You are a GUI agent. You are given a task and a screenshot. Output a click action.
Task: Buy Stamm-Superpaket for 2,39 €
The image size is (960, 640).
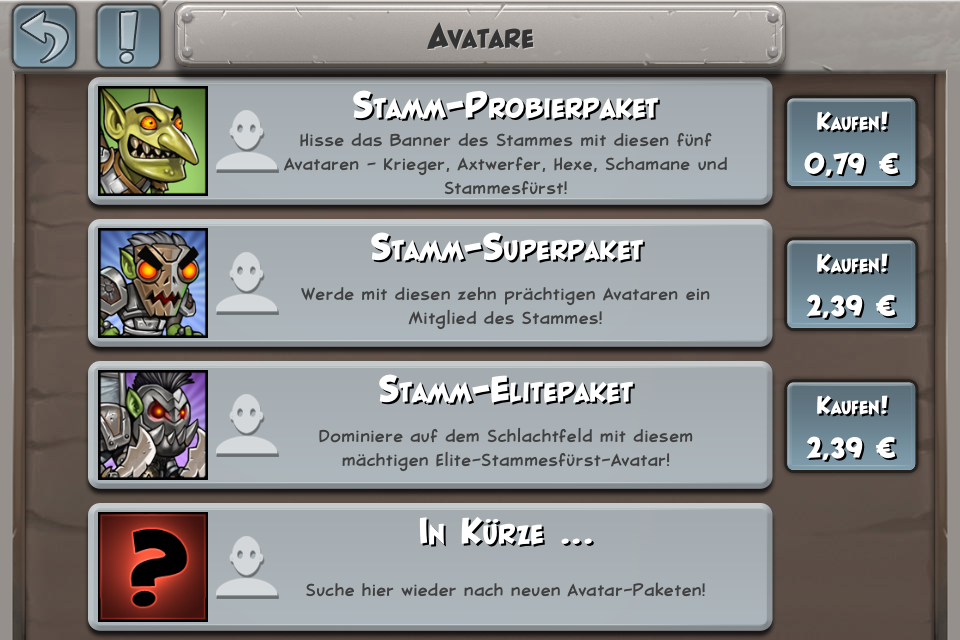(x=851, y=284)
